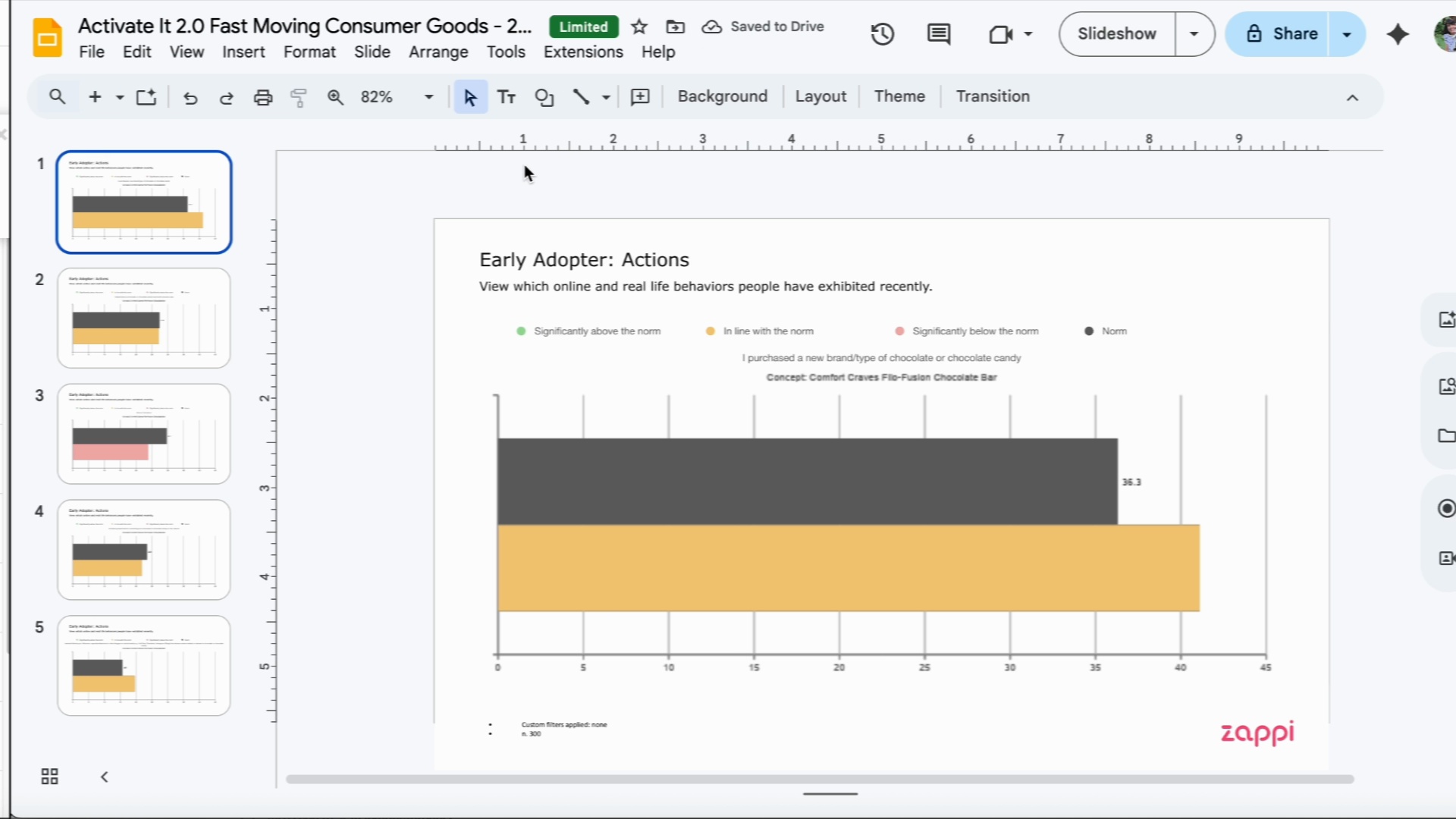The image size is (1456, 819).
Task: Undo the last action
Action: pyautogui.click(x=190, y=97)
